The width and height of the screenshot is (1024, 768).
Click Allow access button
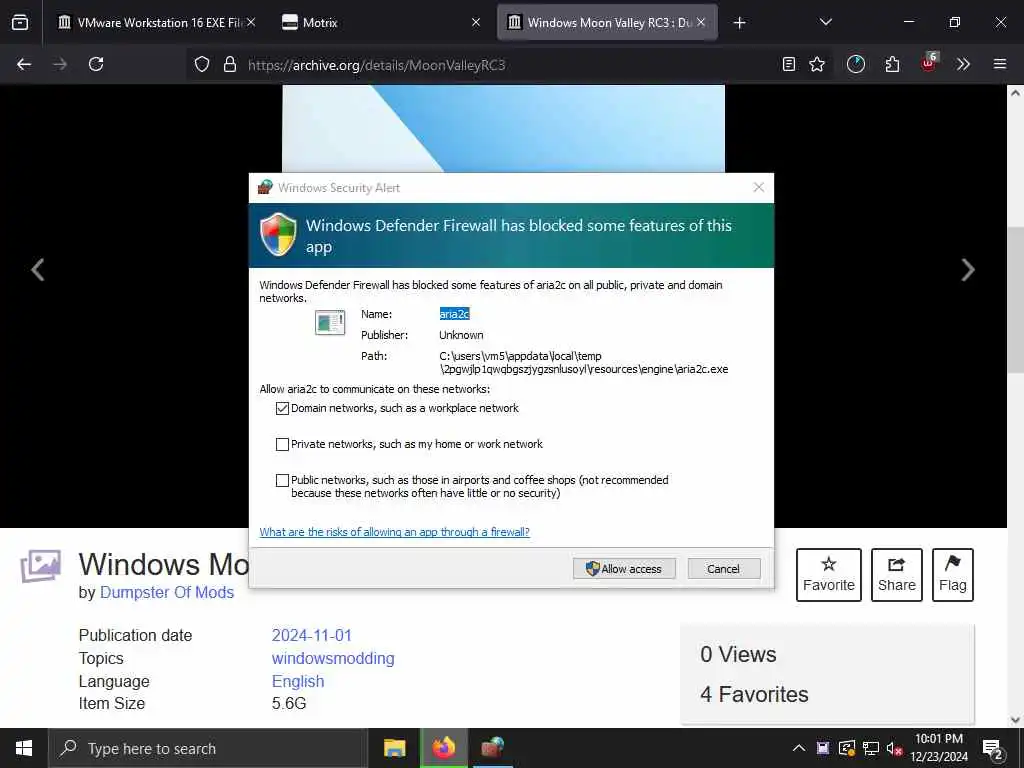pyautogui.click(x=624, y=568)
